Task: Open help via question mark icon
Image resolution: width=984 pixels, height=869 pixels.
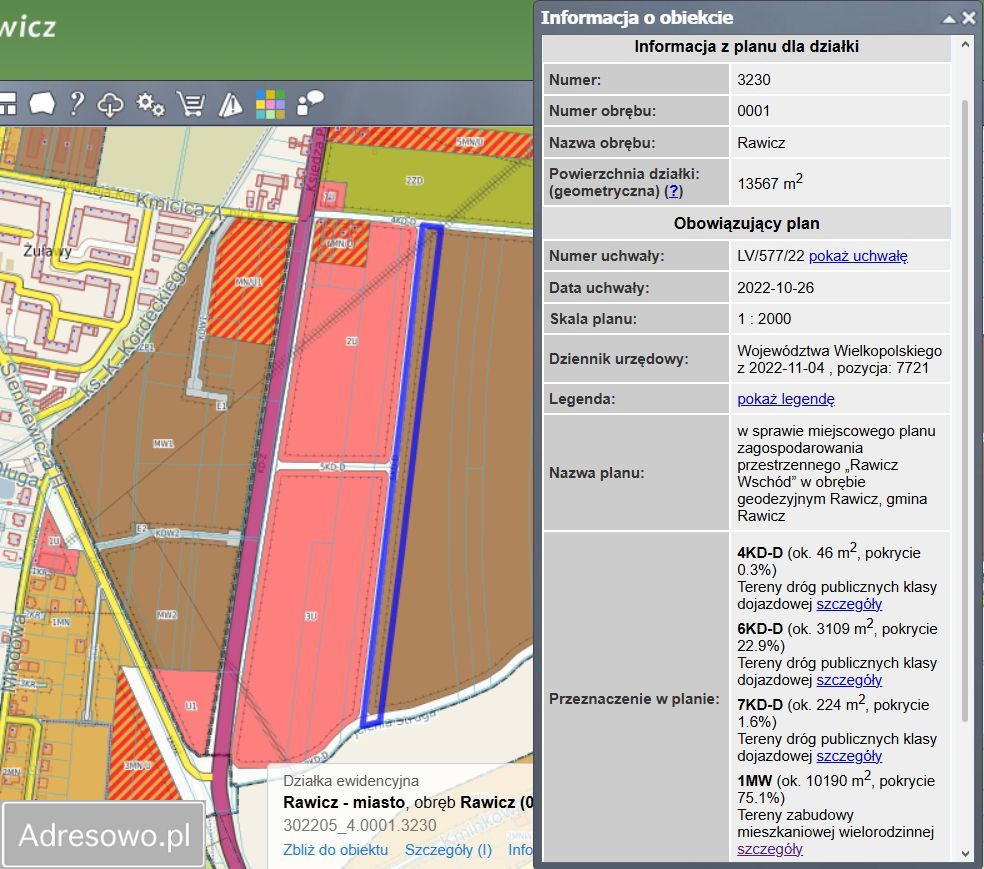Action: coord(76,103)
